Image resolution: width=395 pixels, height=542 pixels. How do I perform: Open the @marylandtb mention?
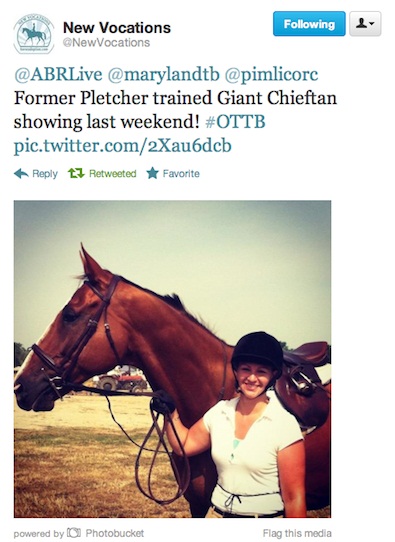coord(163,75)
